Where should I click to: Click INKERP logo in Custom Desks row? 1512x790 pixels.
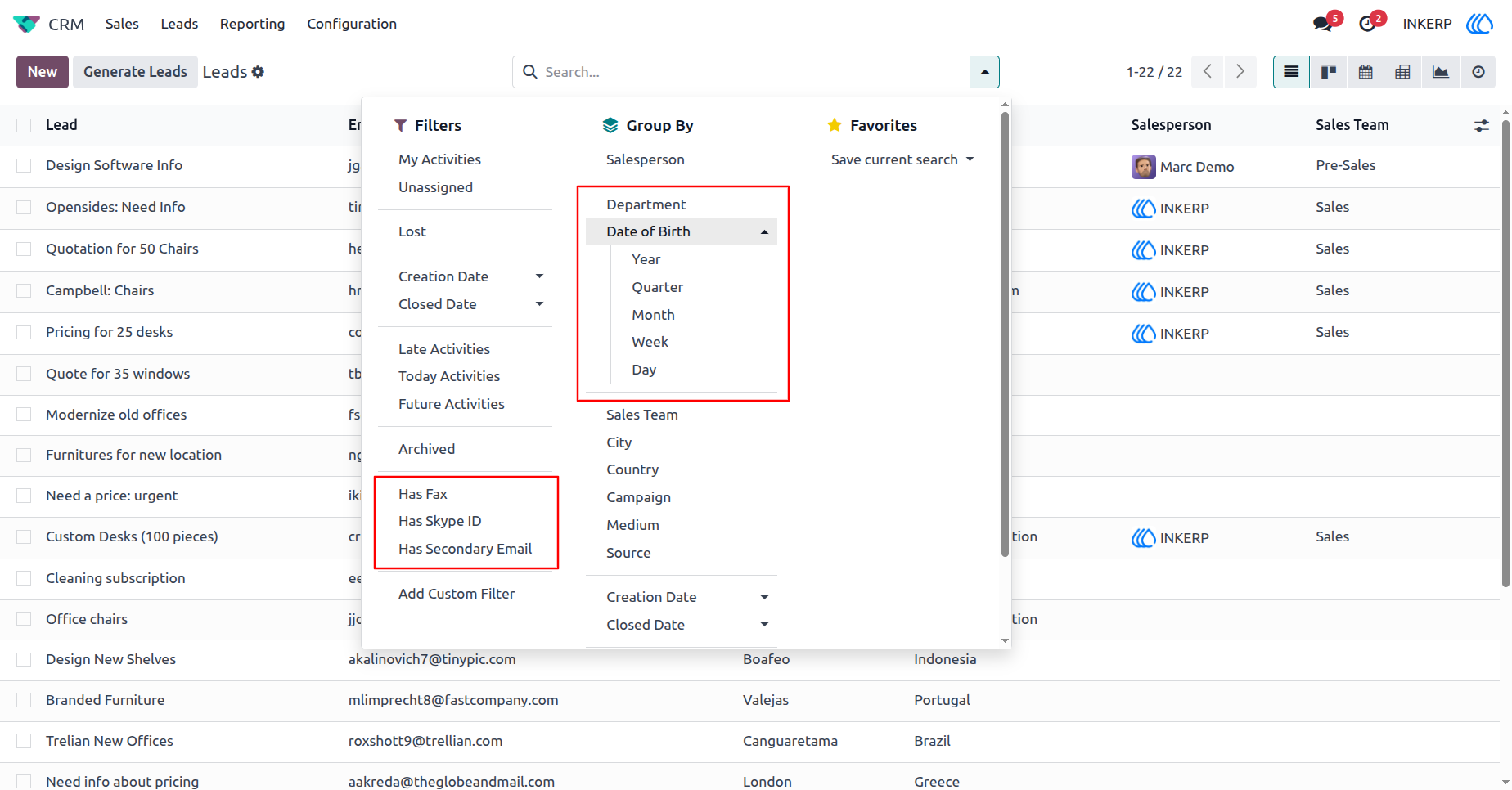coord(1143,538)
